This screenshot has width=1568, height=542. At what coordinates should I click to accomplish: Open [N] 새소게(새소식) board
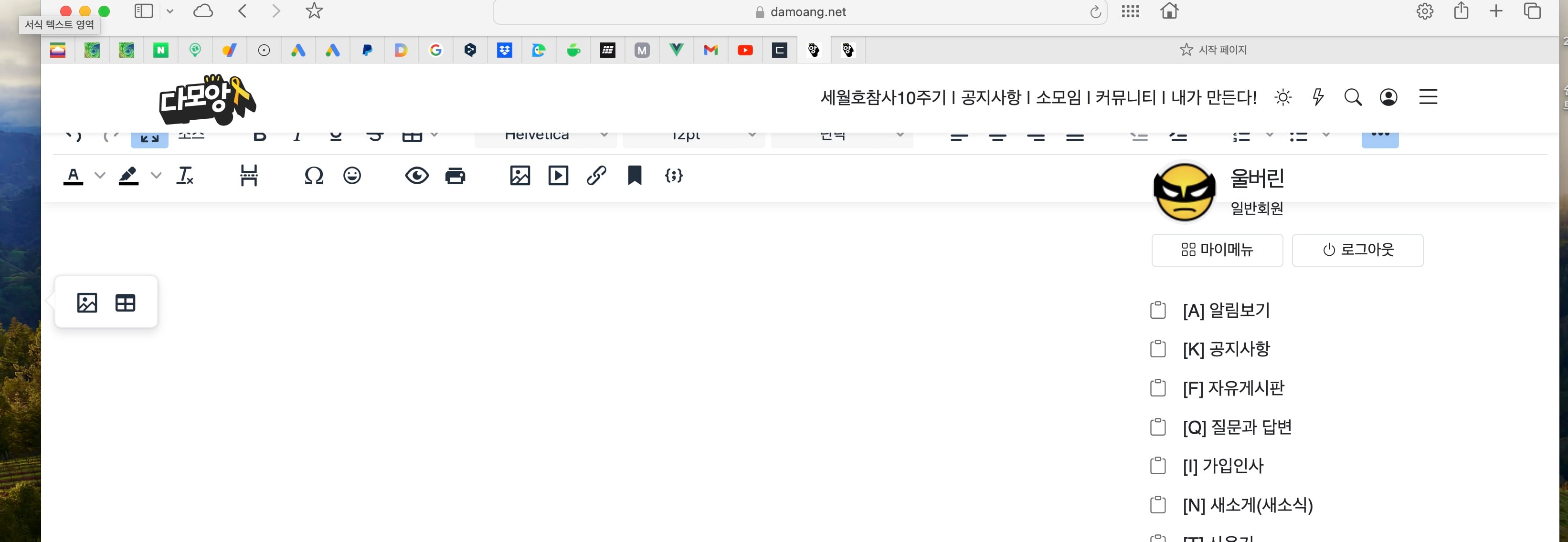1247,505
